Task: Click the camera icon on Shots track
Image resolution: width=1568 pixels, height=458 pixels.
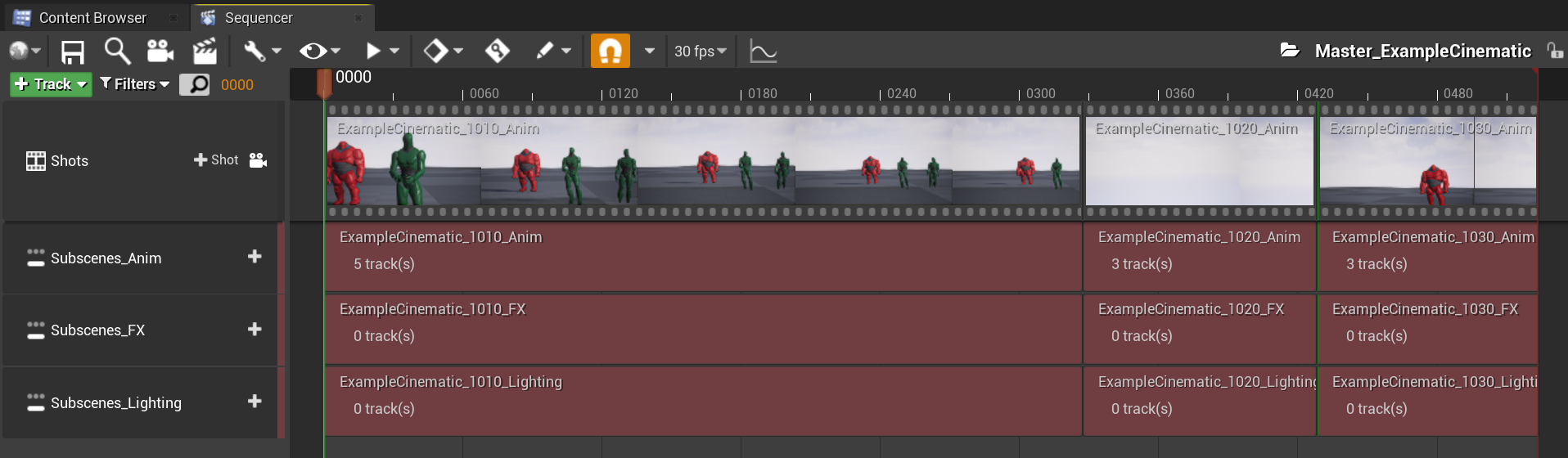Action: (x=258, y=160)
